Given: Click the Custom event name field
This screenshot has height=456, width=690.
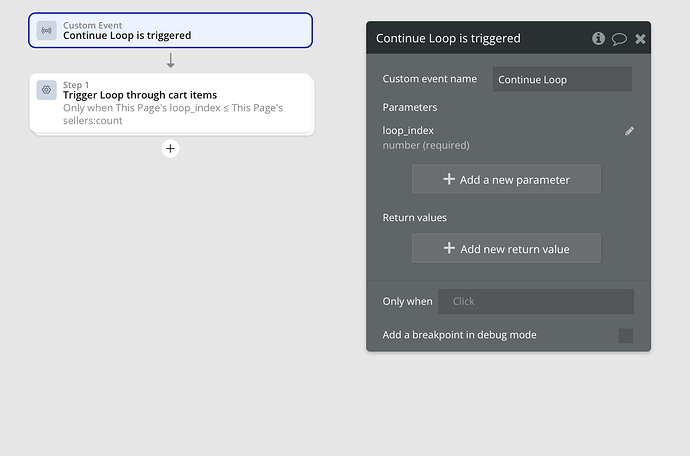Looking at the screenshot, I should tap(562, 79).
